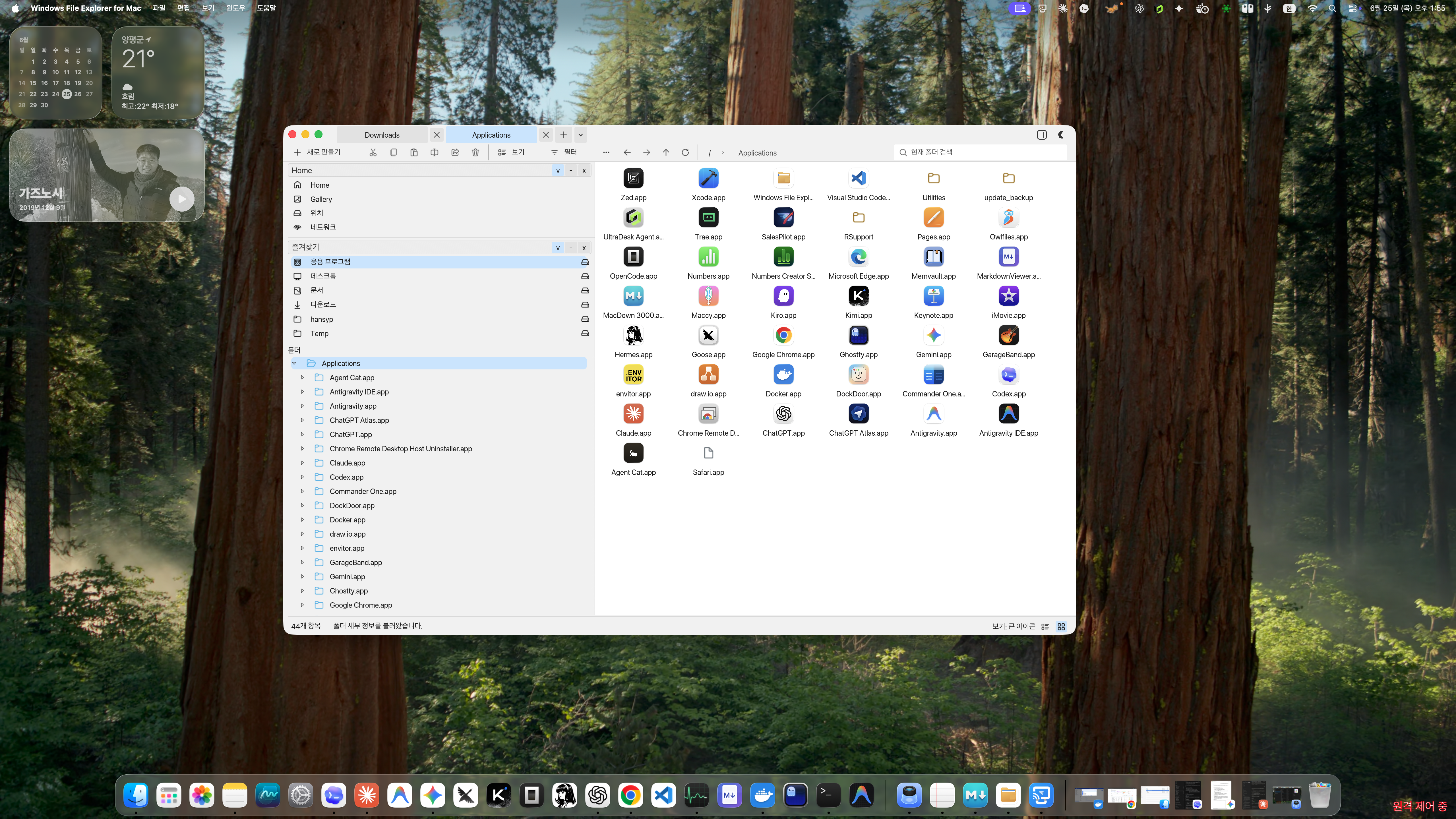1456x819 pixels.
Task: Collapse Home section with v button
Action: click(557, 171)
